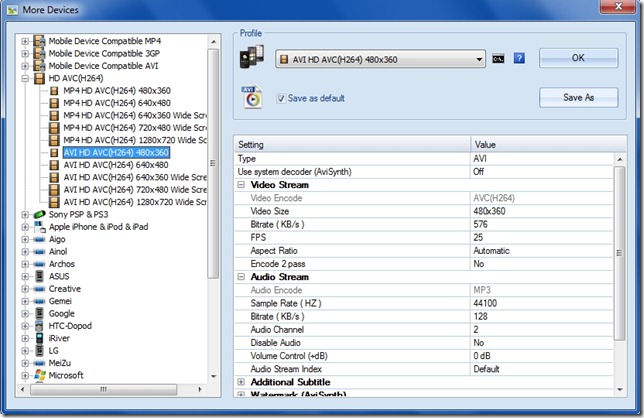This screenshot has width=644, height=418.
Task: Click the Archos device icon
Action: coord(39,264)
